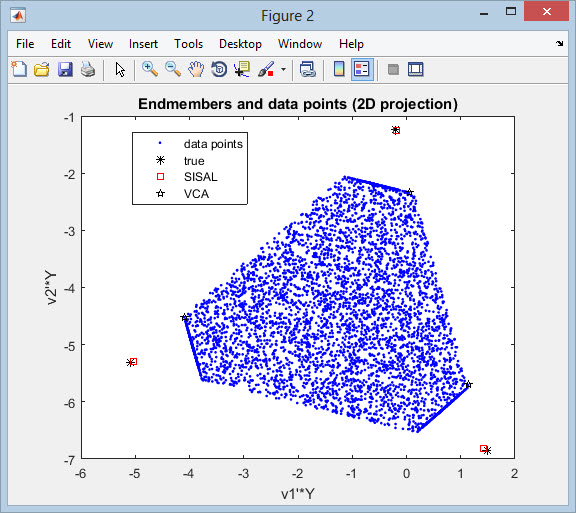Screen dimensions: 576x513
Task: Select the Edit Plot arrow tool
Action: pos(120,69)
